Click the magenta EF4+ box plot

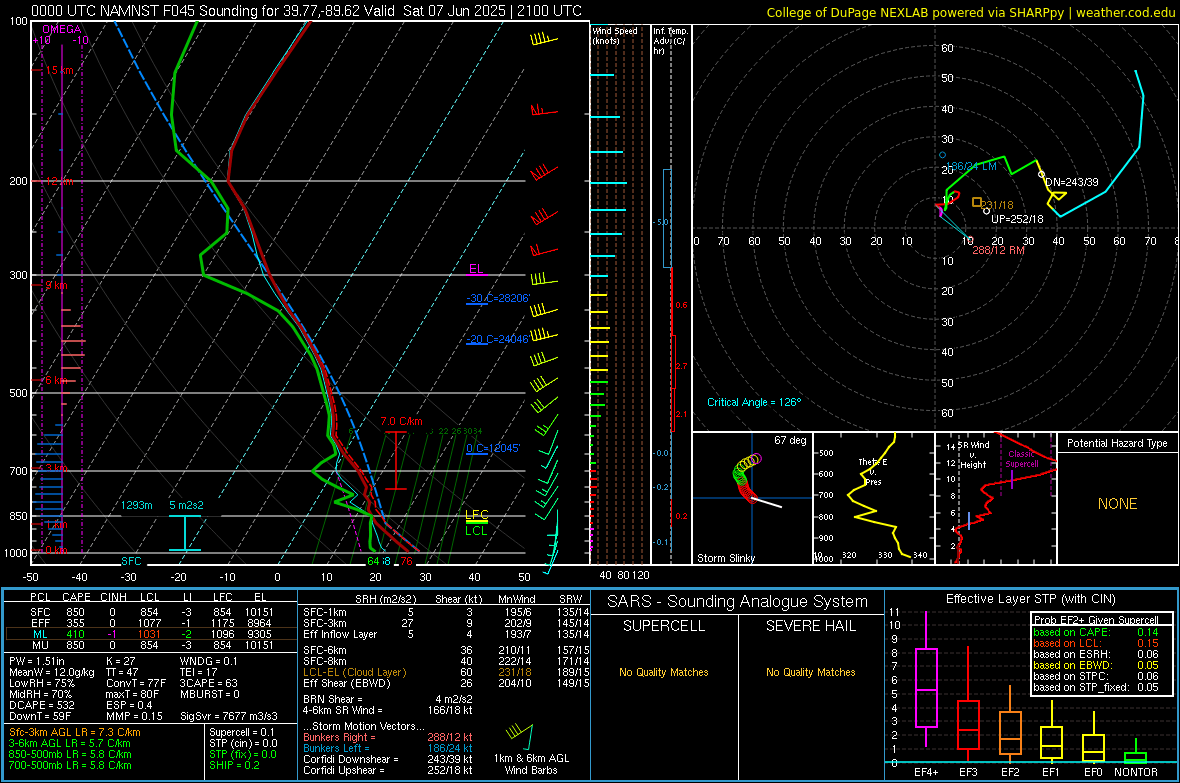tap(926, 678)
